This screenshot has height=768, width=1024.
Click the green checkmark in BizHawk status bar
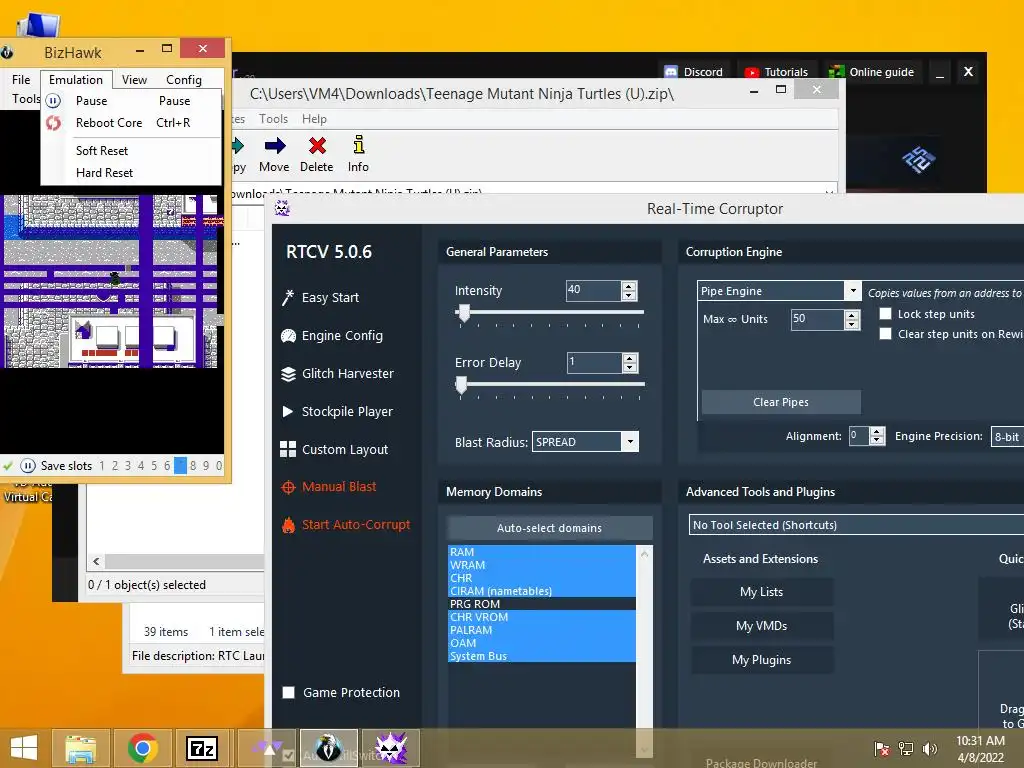click(x=8, y=466)
